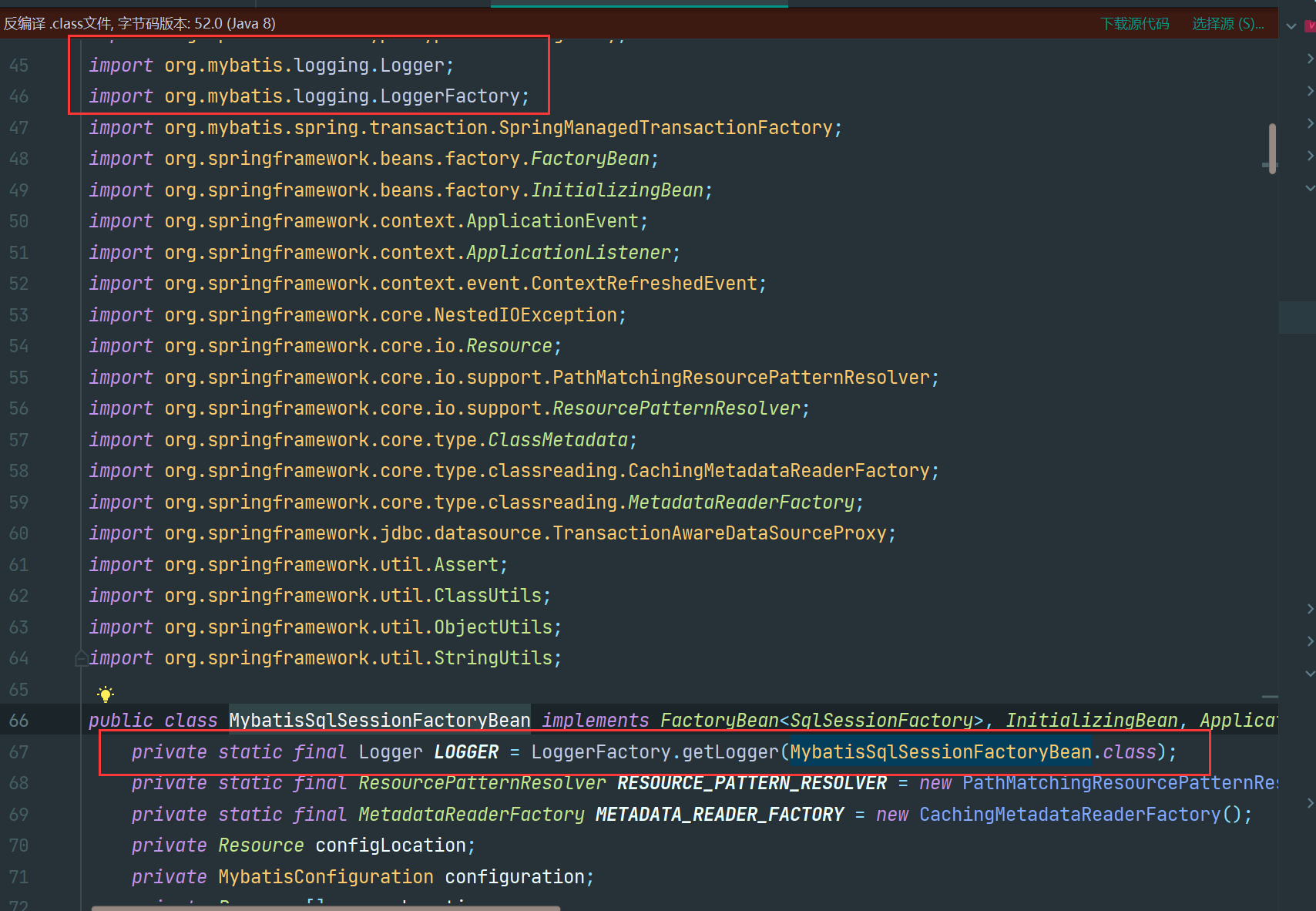Image resolution: width=1316 pixels, height=911 pixels.
Task: Click line number 66 in the gutter
Action: tap(19, 721)
